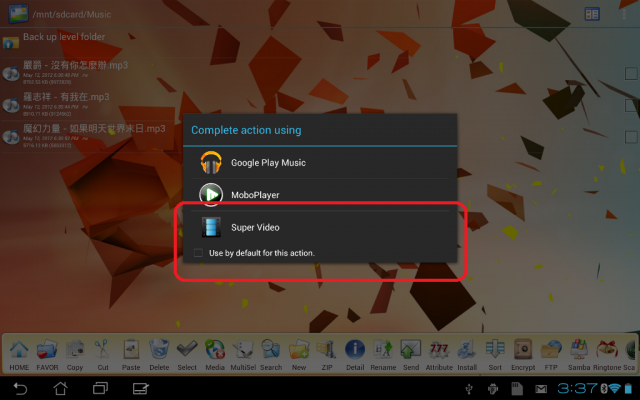The image size is (640, 400).
Task: Choose Google Play Music in the dialog
Action: point(320,162)
